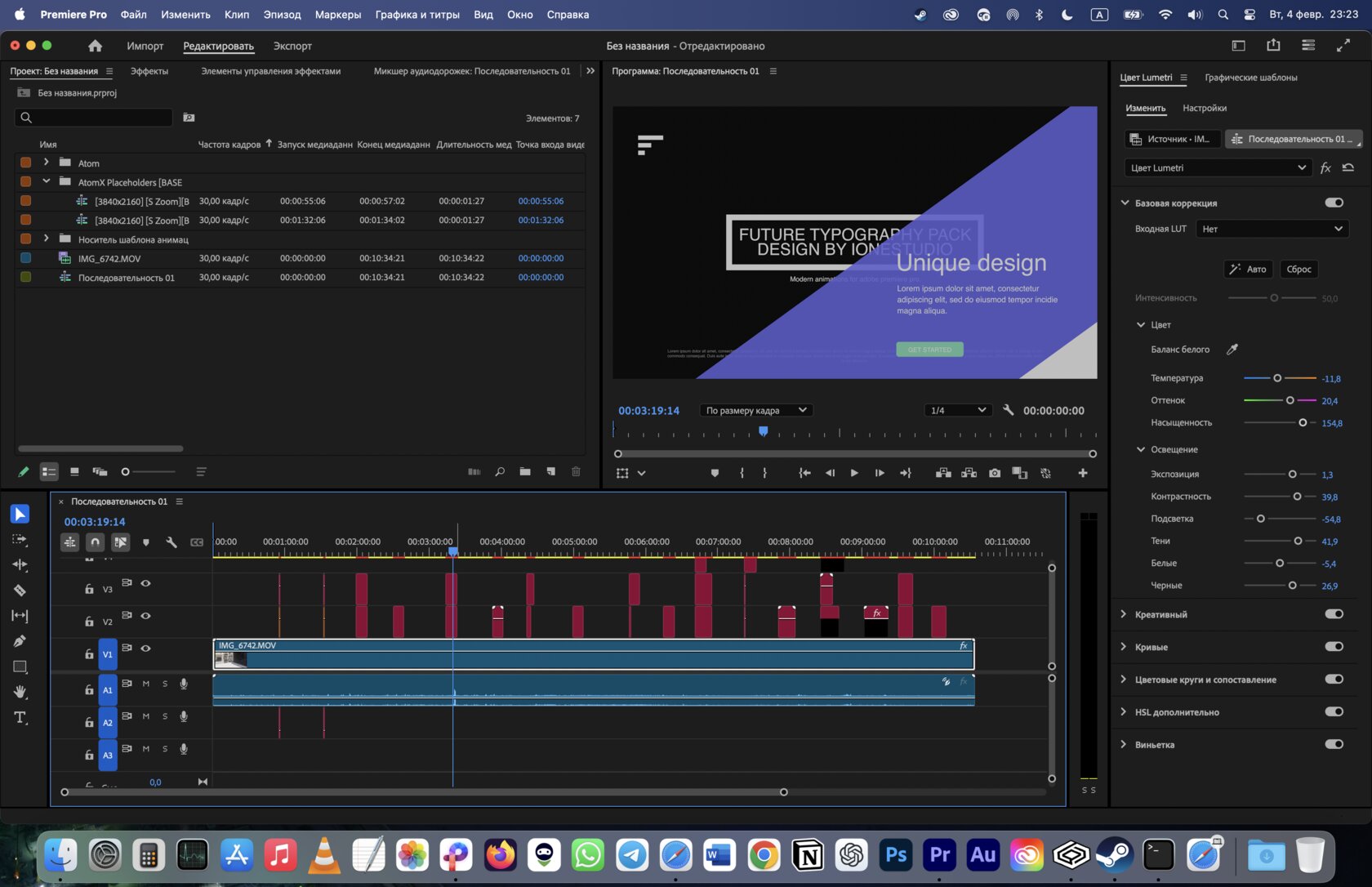Open Входная LUT dropdown

coord(1272,229)
